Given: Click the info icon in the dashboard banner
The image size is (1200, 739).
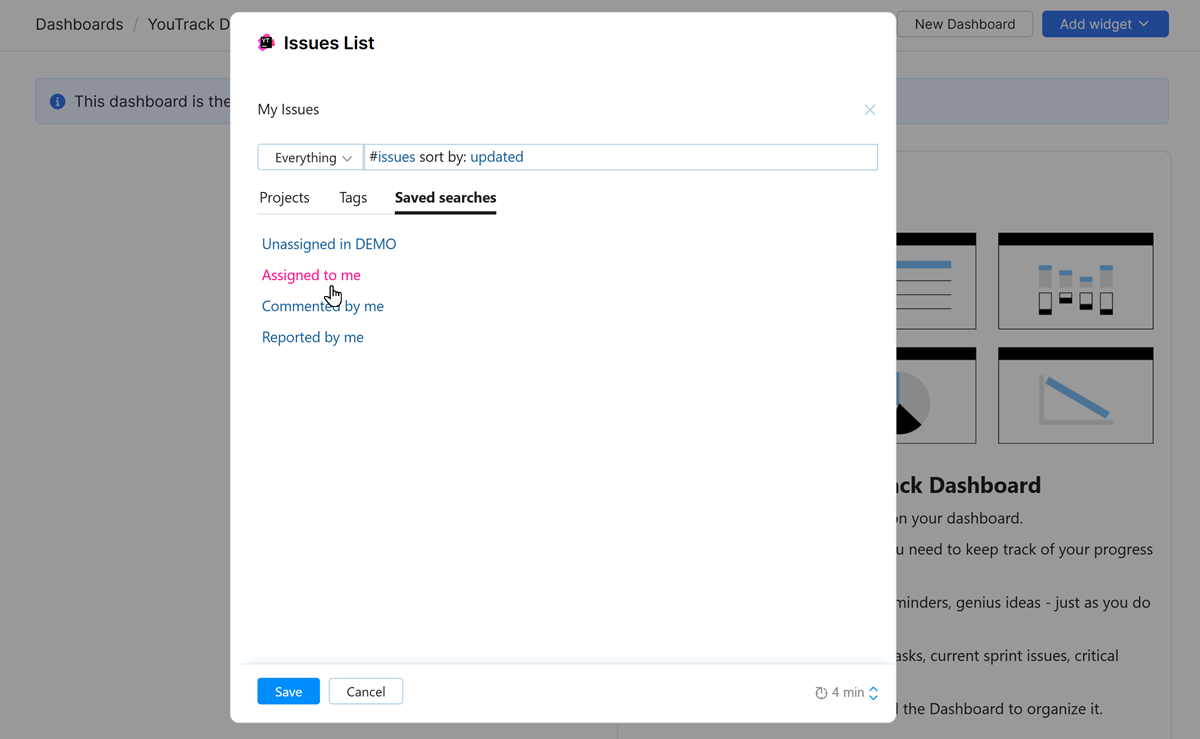Looking at the screenshot, I should click(58, 100).
